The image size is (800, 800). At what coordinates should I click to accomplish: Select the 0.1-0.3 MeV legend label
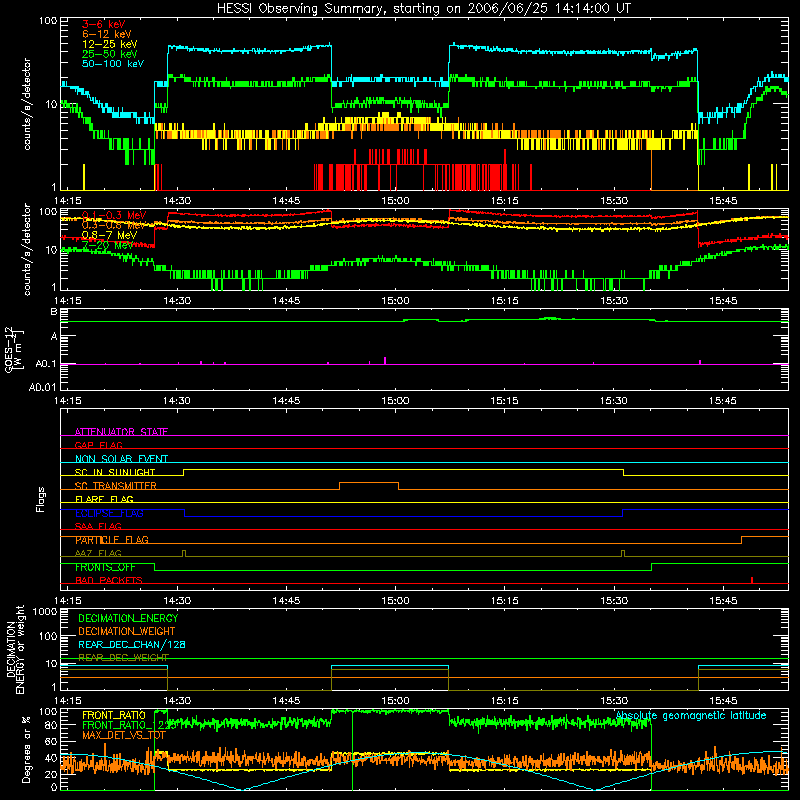click(x=114, y=215)
